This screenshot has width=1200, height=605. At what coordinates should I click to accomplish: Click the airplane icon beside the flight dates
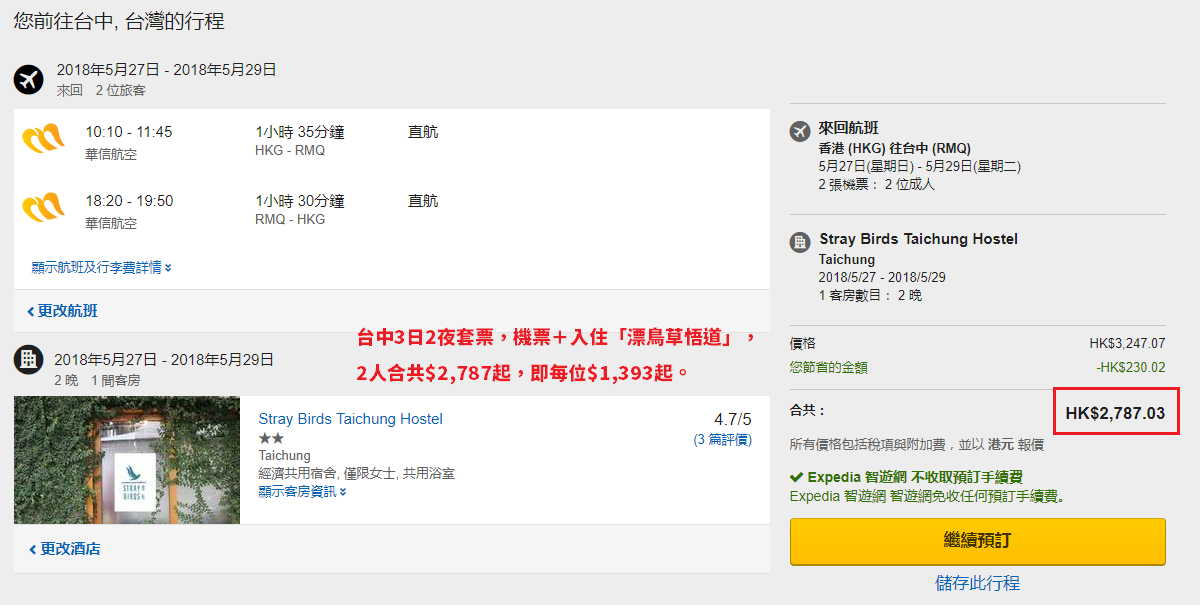(x=28, y=79)
